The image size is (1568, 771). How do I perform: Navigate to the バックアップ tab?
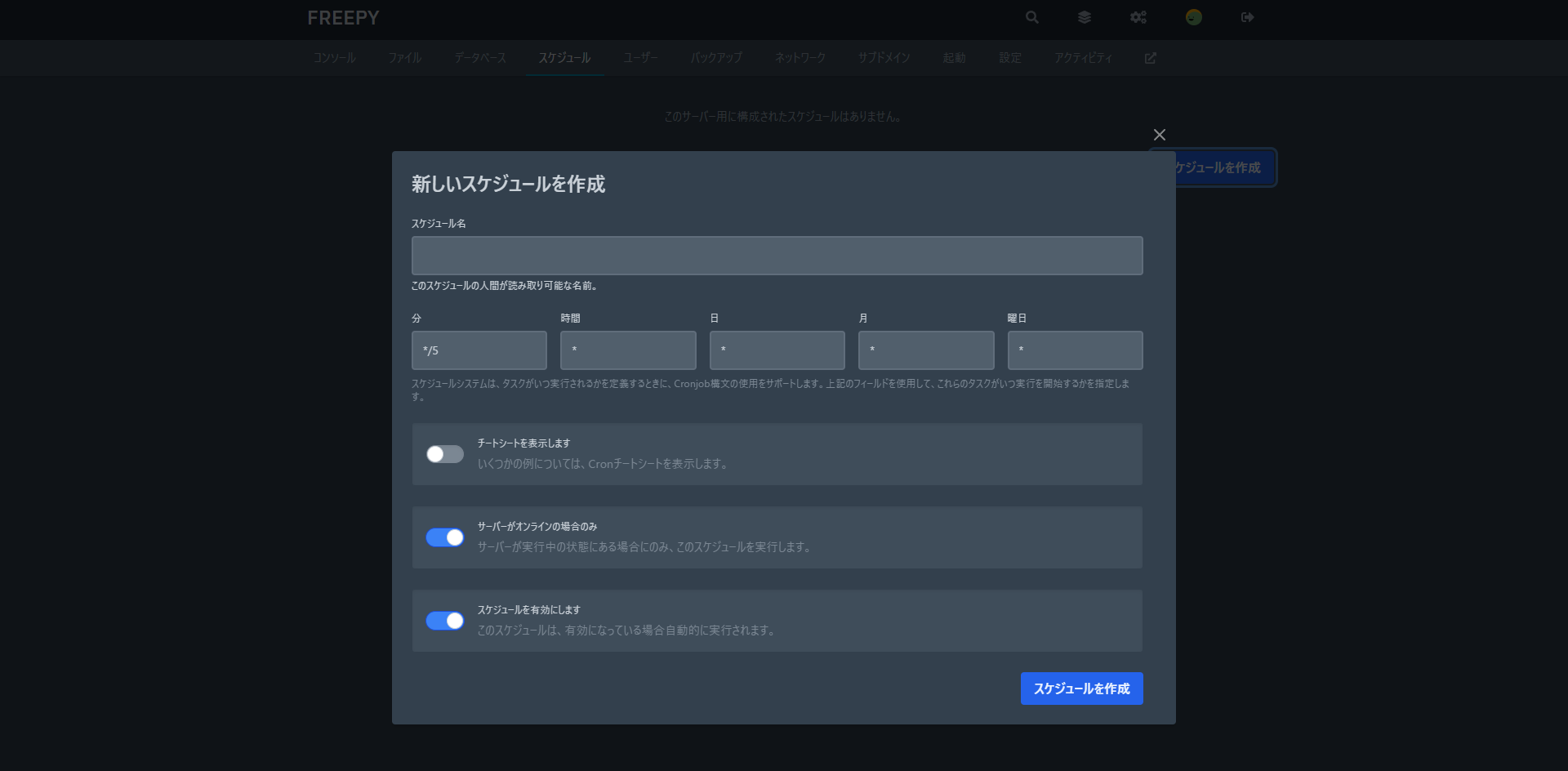(715, 58)
